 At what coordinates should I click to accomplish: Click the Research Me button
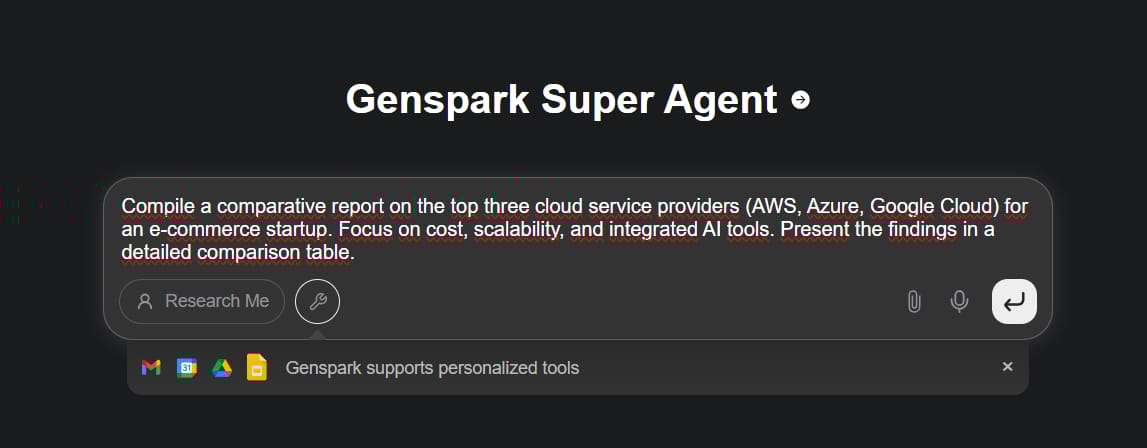[202, 302]
